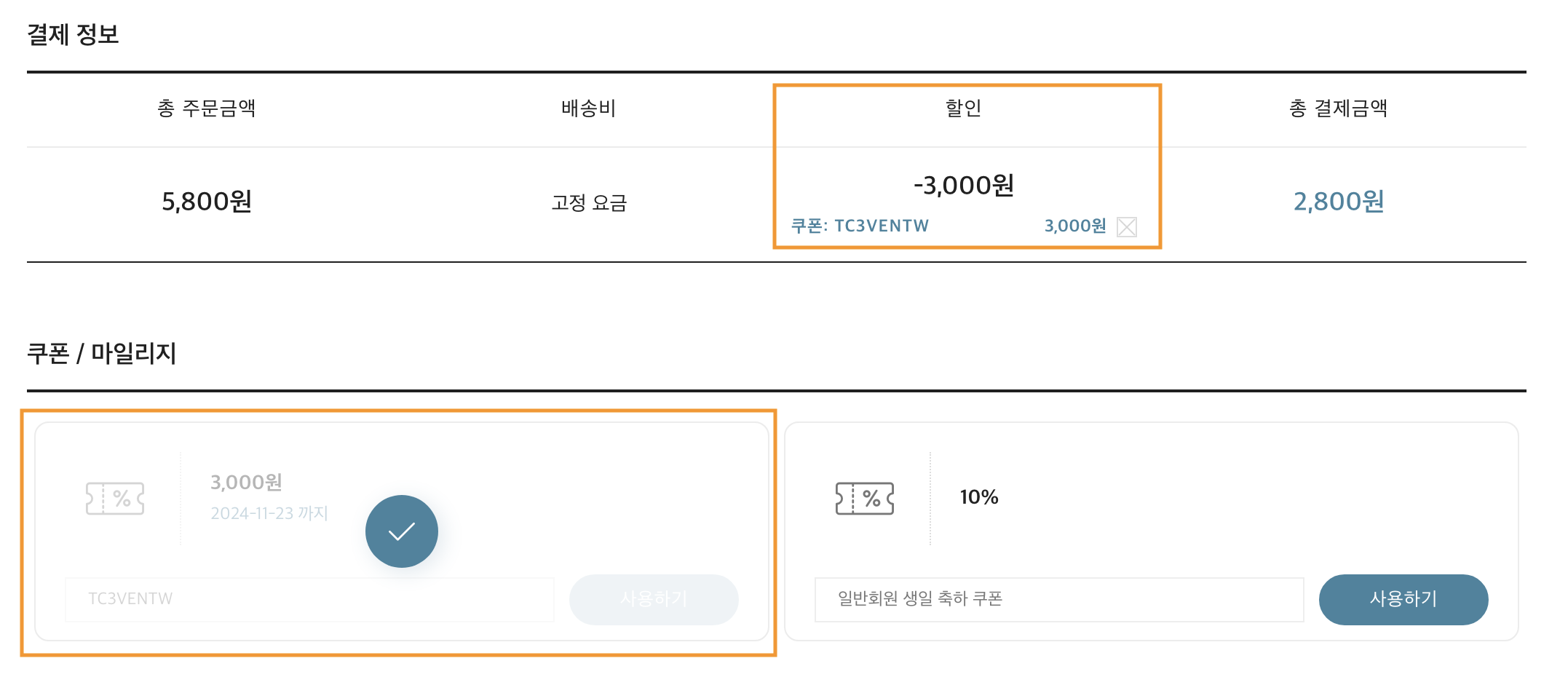
Task: Click the 쿠폰: TC3VENTW label in discount cell
Action: pos(860,226)
